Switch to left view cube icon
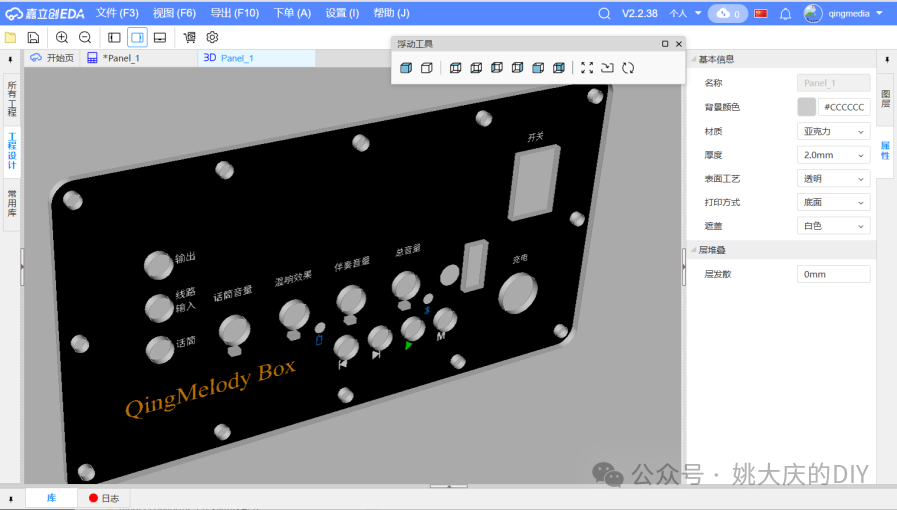897x510 pixels. coord(497,68)
